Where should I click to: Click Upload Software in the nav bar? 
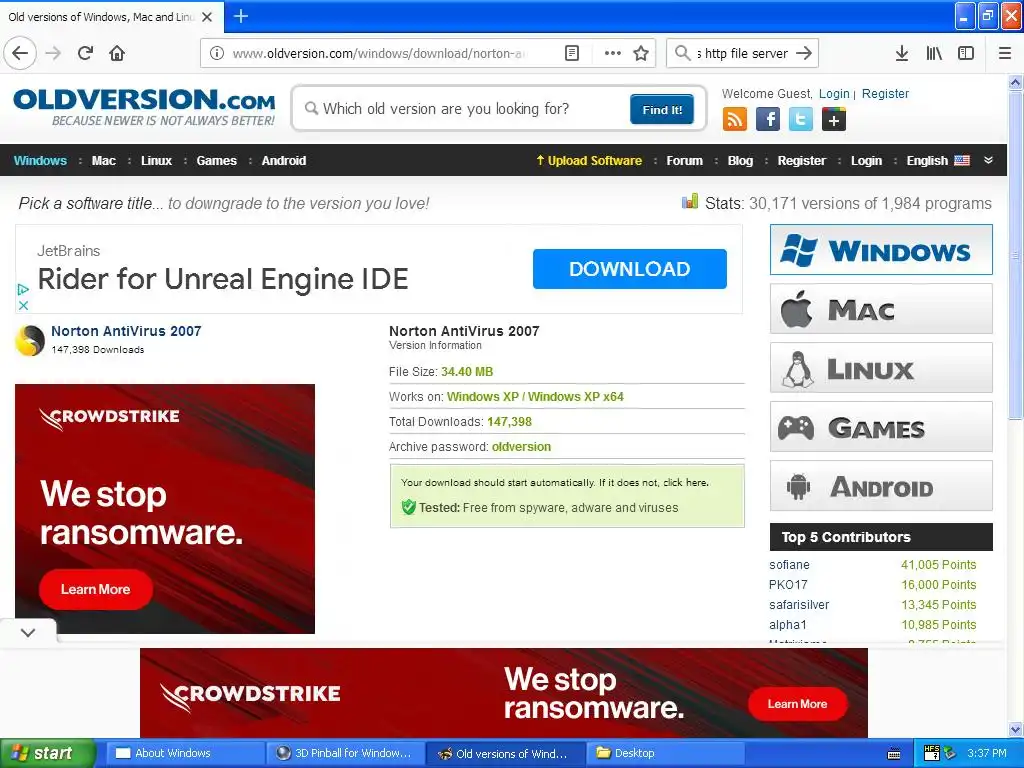pos(589,161)
